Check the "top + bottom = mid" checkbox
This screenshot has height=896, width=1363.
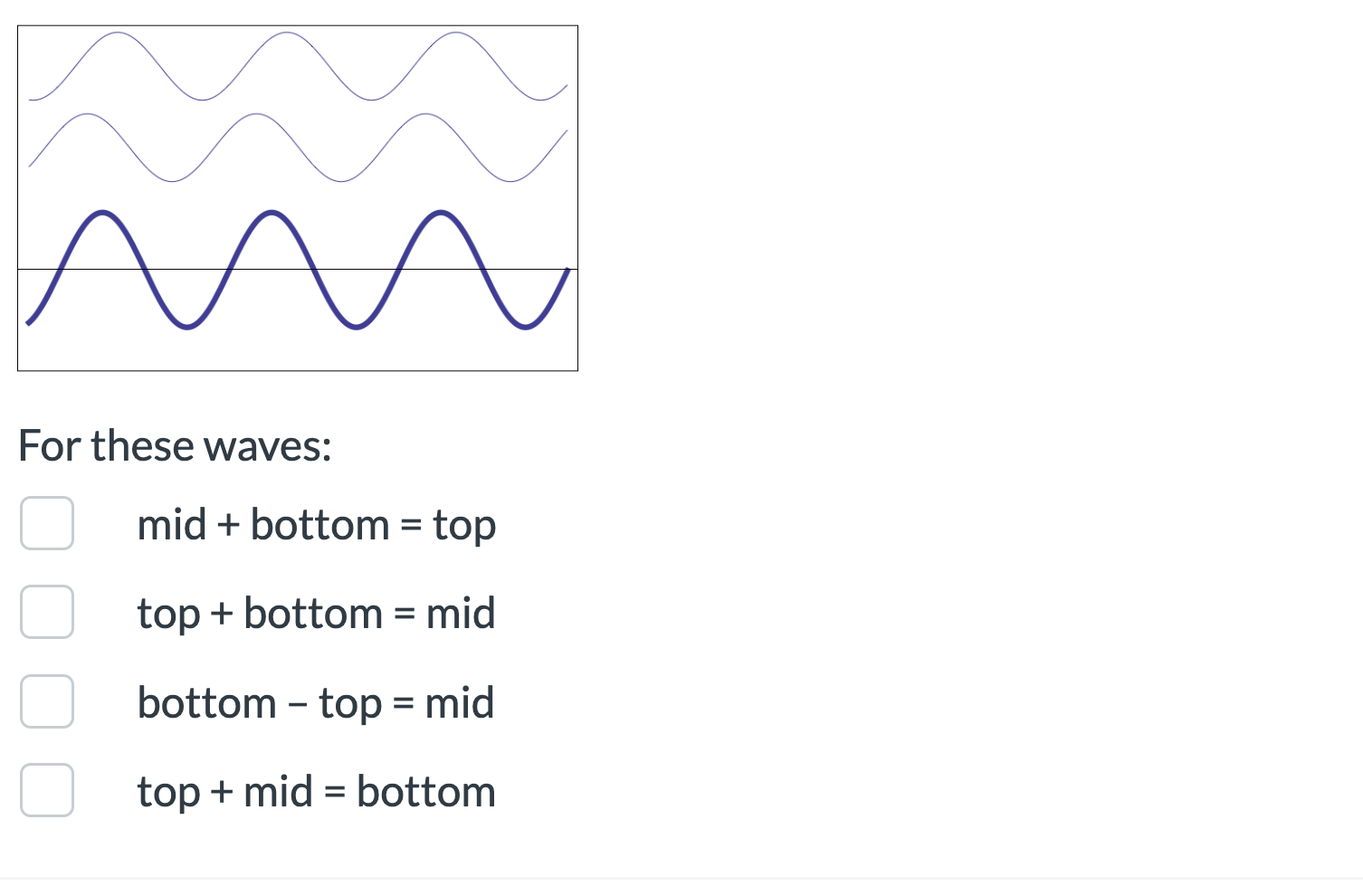pyautogui.click(x=47, y=612)
